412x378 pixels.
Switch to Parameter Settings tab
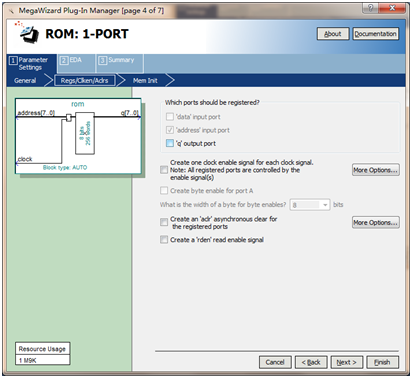[x=32, y=63]
